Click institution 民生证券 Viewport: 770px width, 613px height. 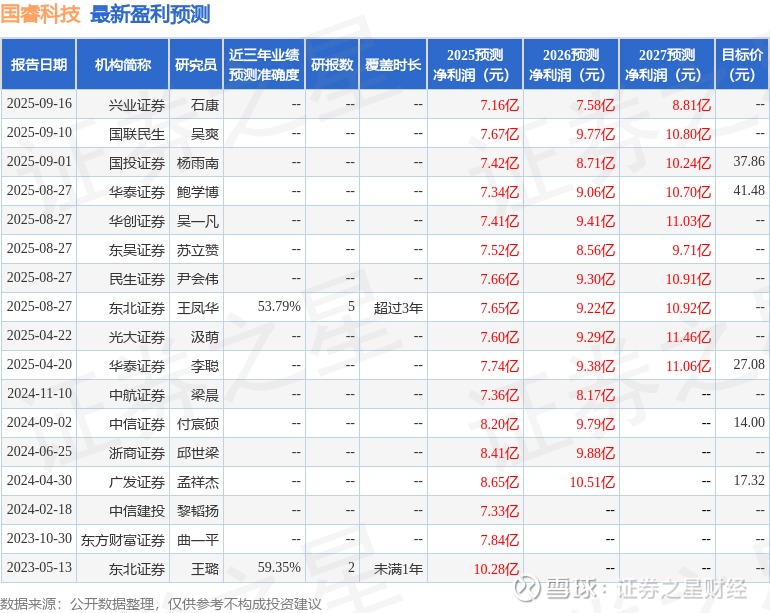pos(137,279)
